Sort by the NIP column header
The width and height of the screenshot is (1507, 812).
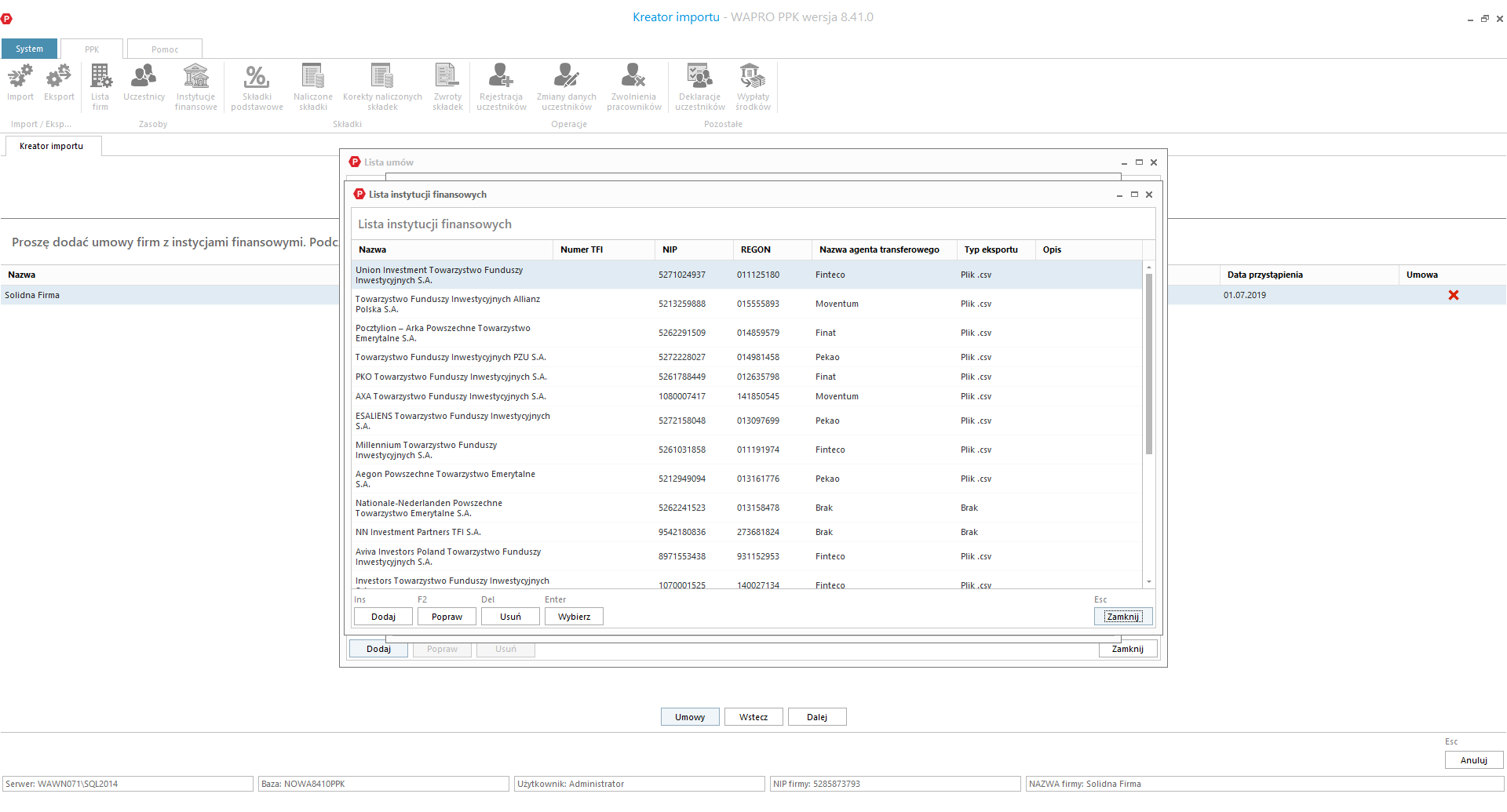tap(670, 249)
